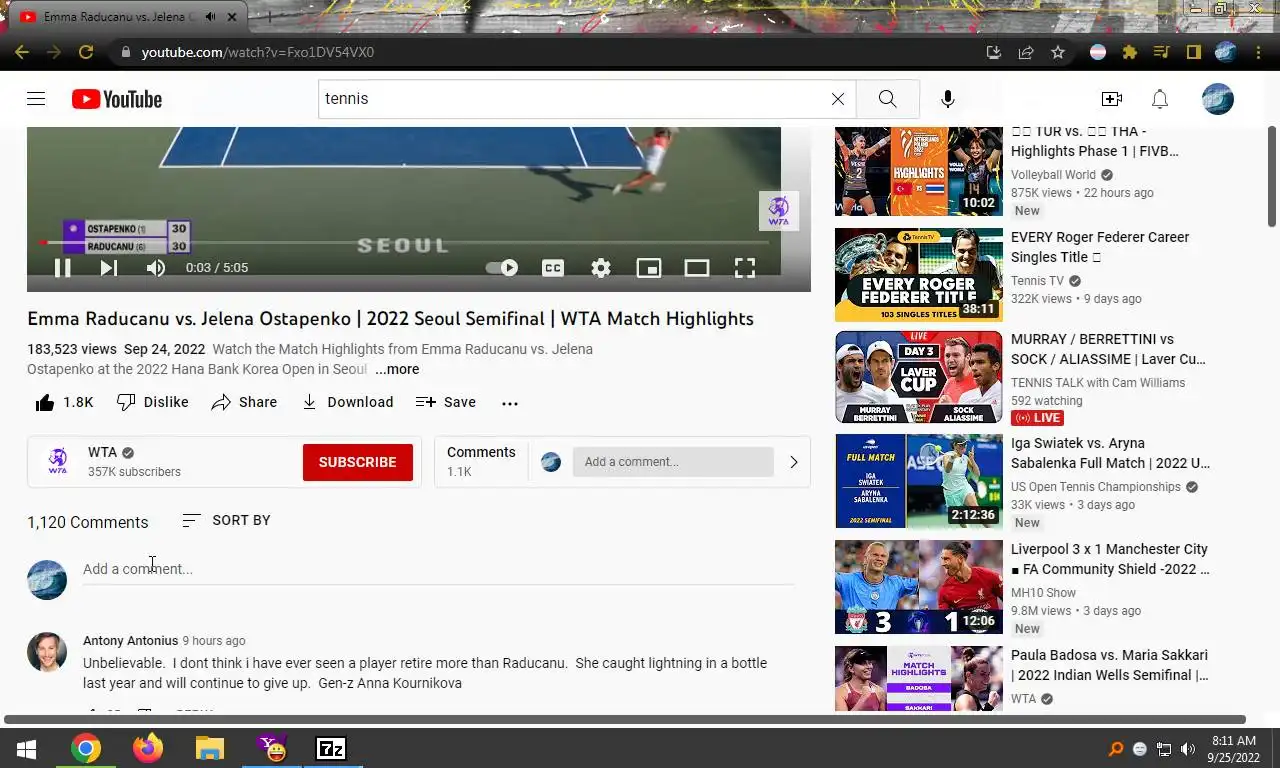Switch to theater mode
1280x768 pixels.
click(697, 268)
